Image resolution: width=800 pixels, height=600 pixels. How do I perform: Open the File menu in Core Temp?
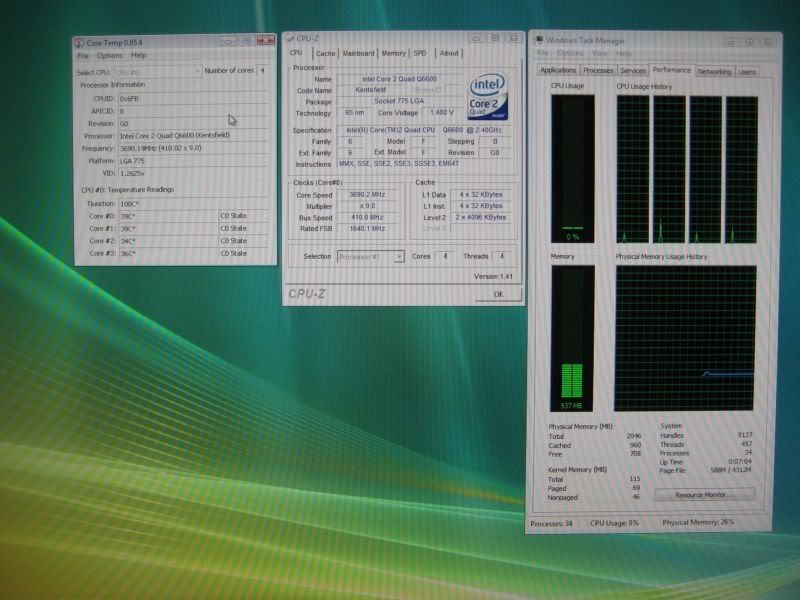83,56
